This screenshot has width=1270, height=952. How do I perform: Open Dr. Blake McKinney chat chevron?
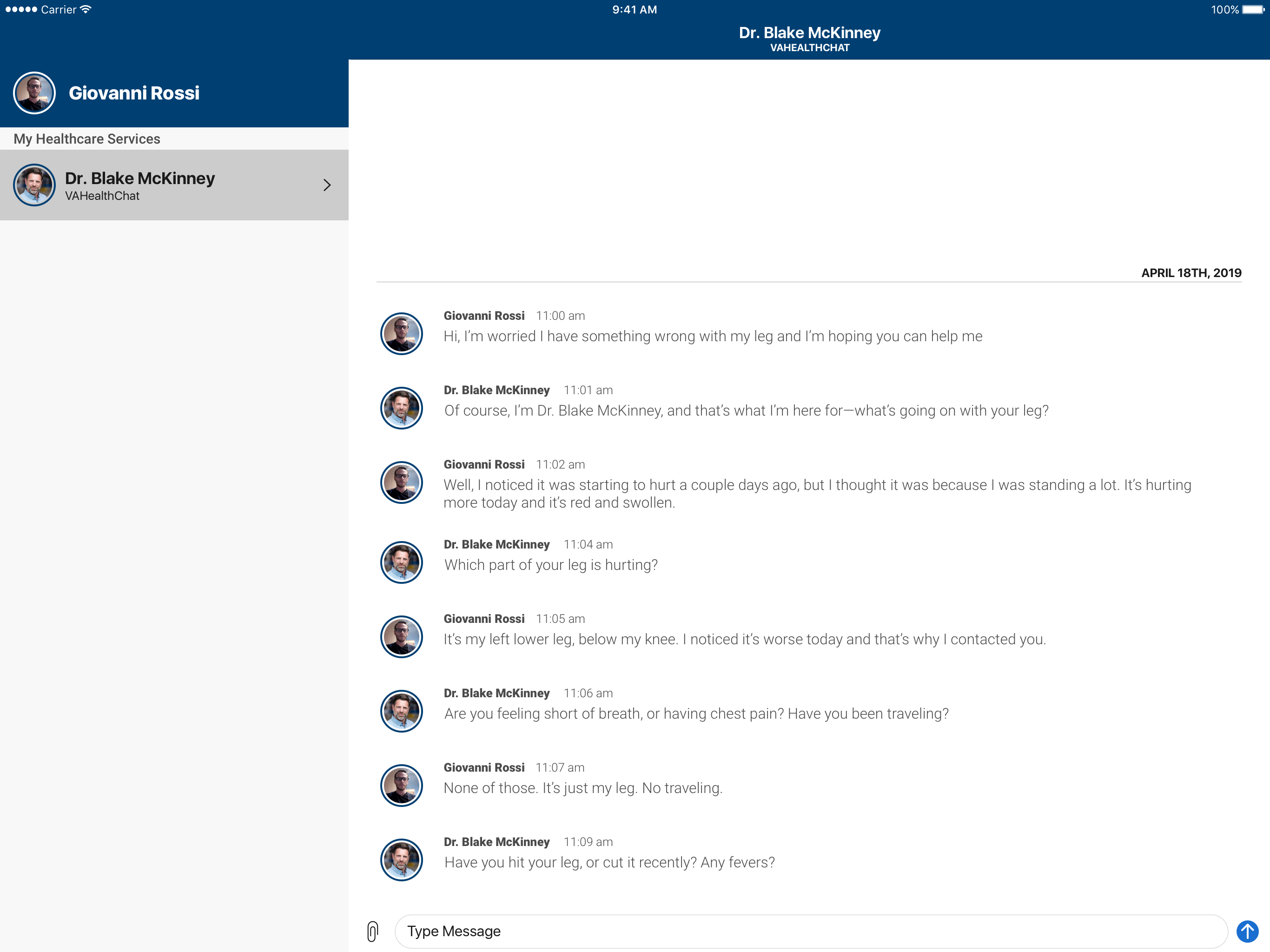point(327,185)
